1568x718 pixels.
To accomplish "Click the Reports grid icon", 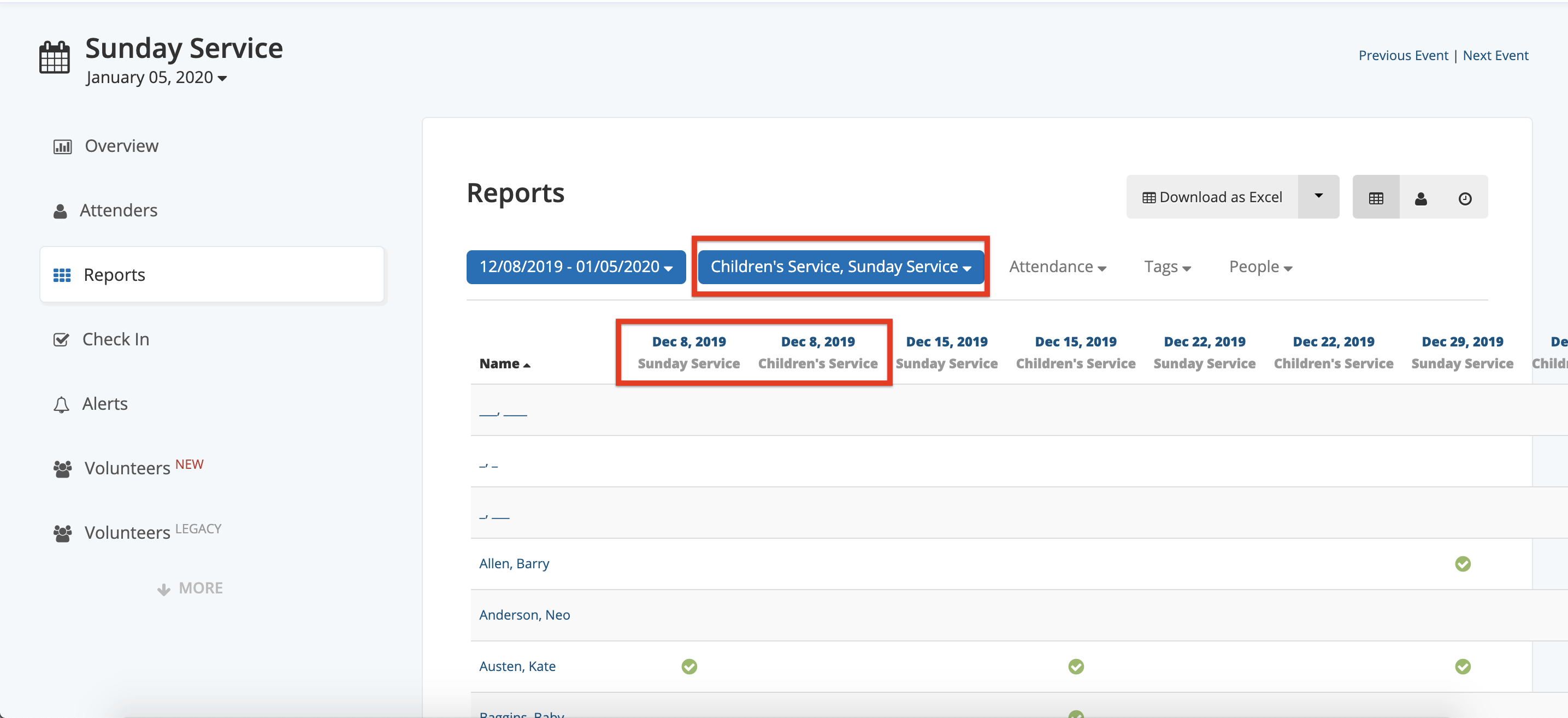I will (62, 275).
